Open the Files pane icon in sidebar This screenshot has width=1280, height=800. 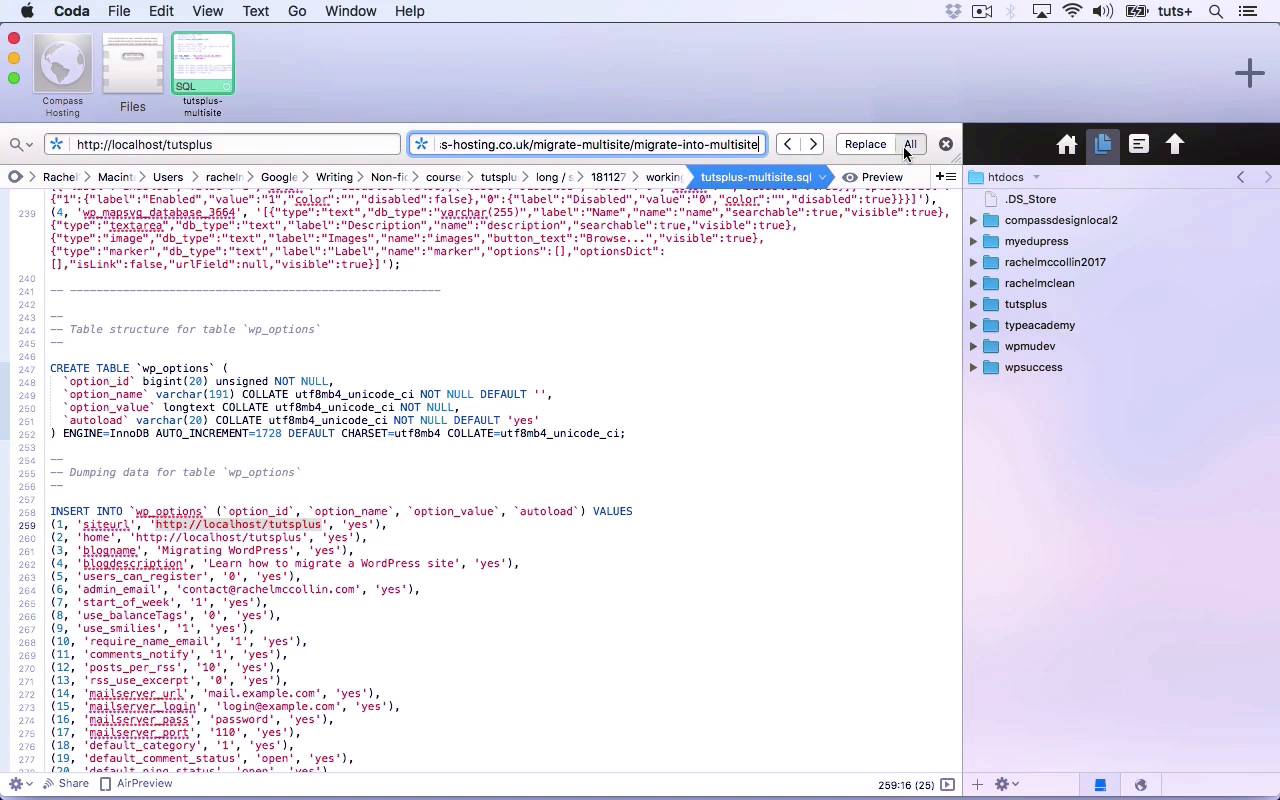pyautogui.click(x=1102, y=144)
